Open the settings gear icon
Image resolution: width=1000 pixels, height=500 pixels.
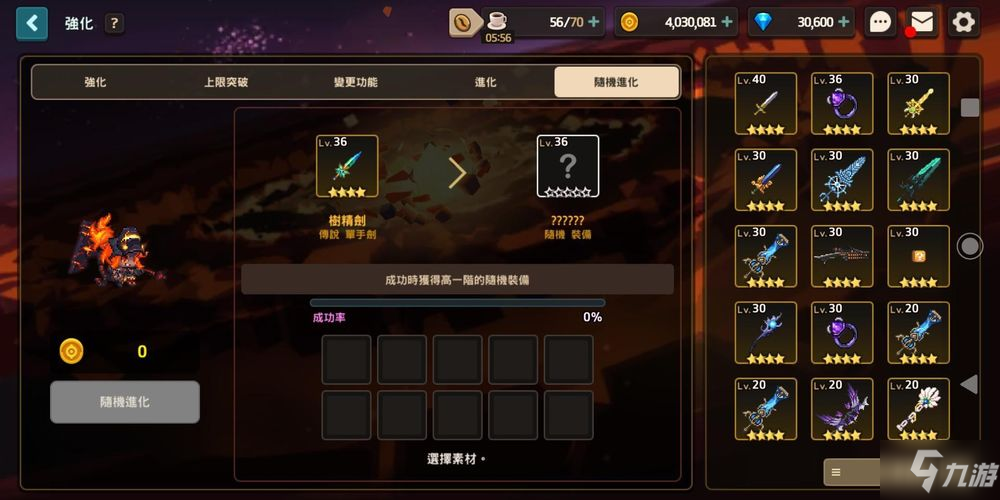coord(963,23)
